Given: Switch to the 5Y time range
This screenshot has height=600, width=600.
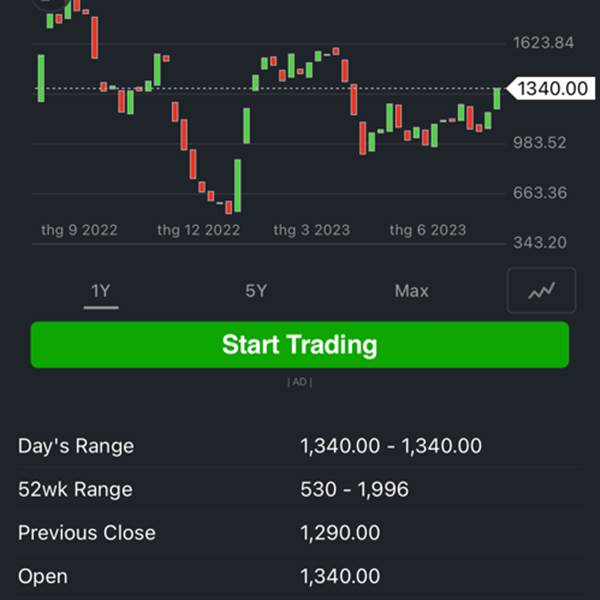Looking at the screenshot, I should point(256,291).
